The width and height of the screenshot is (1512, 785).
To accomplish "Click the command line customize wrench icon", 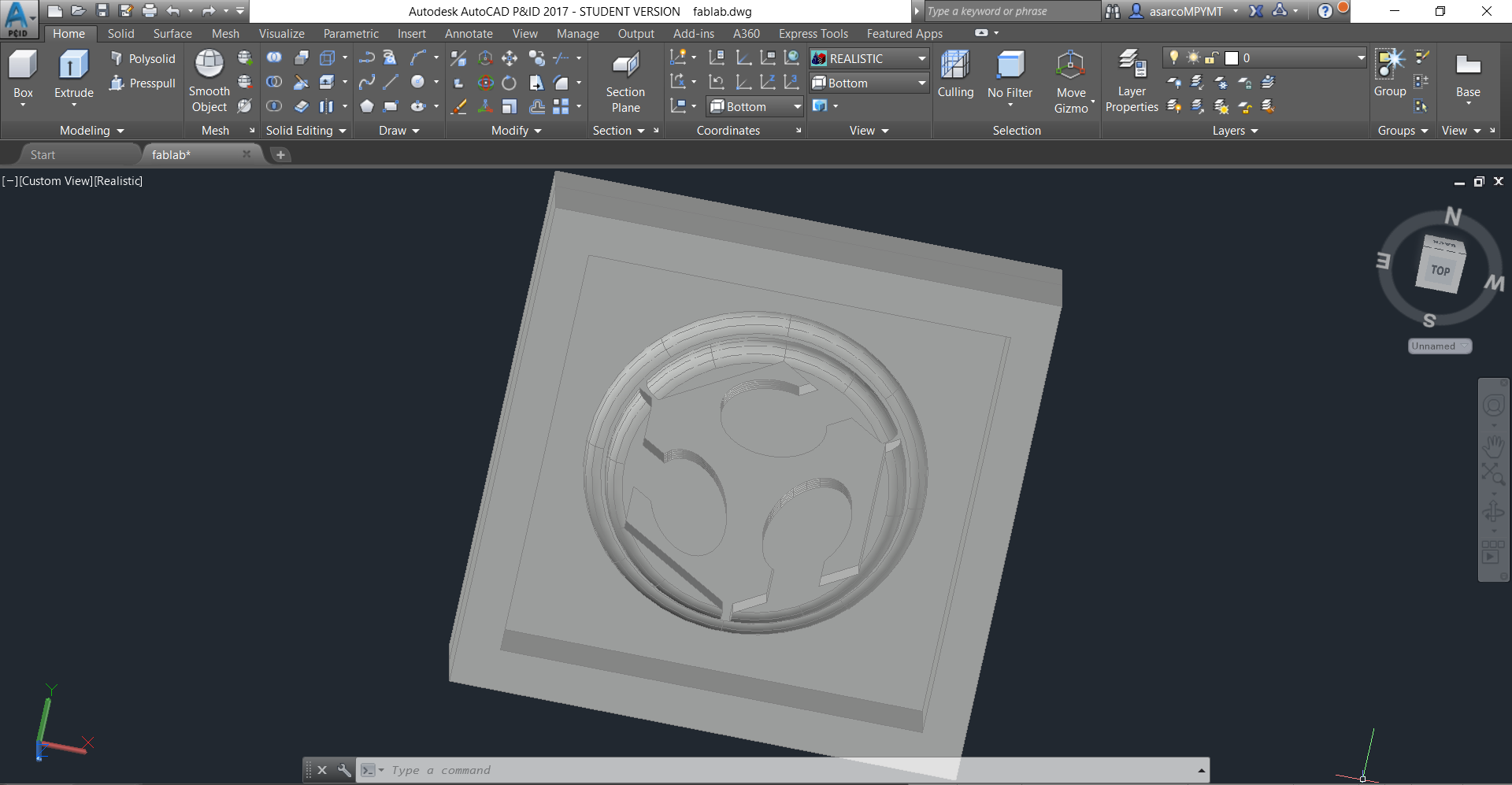I will click(x=344, y=770).
